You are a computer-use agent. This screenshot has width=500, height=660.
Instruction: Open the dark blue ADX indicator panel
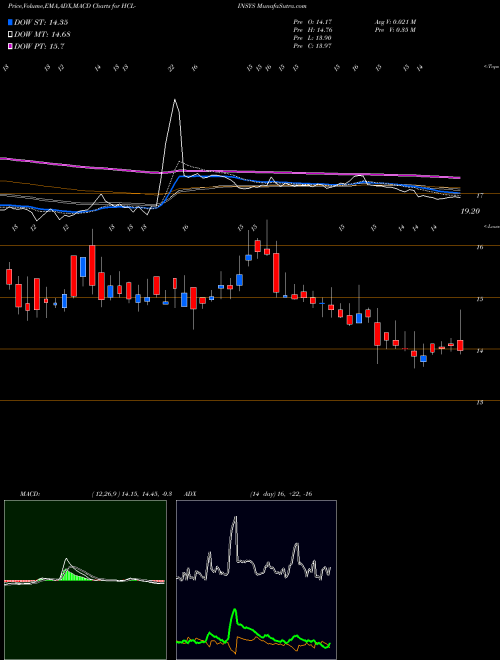click(x=256, y=580)
